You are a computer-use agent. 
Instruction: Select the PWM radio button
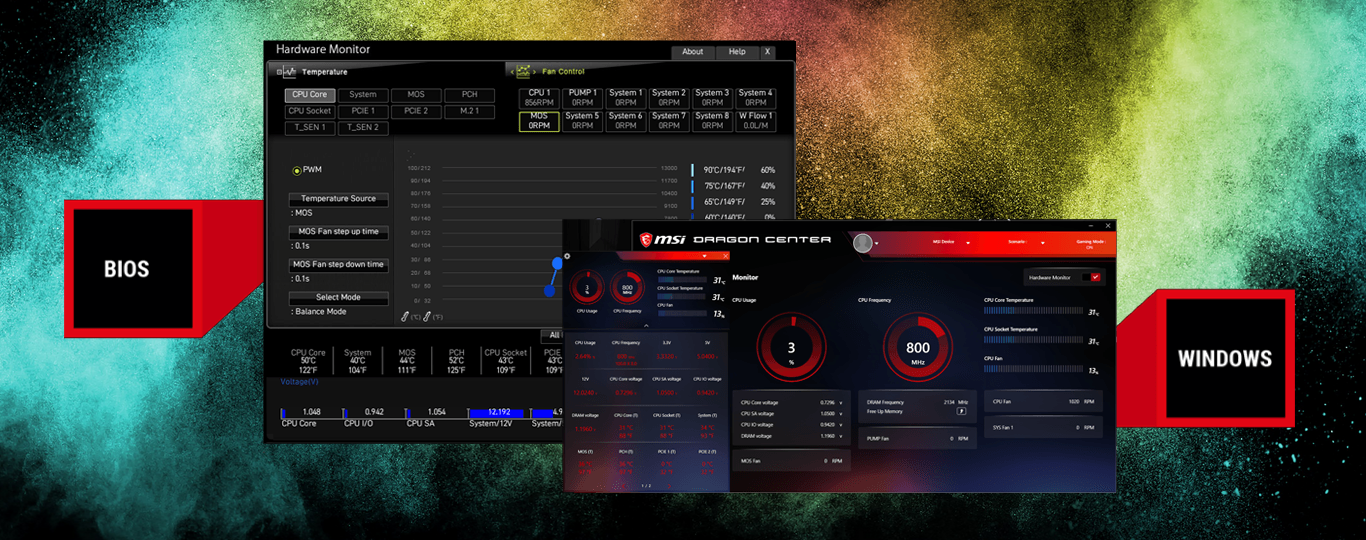[297, 171]
